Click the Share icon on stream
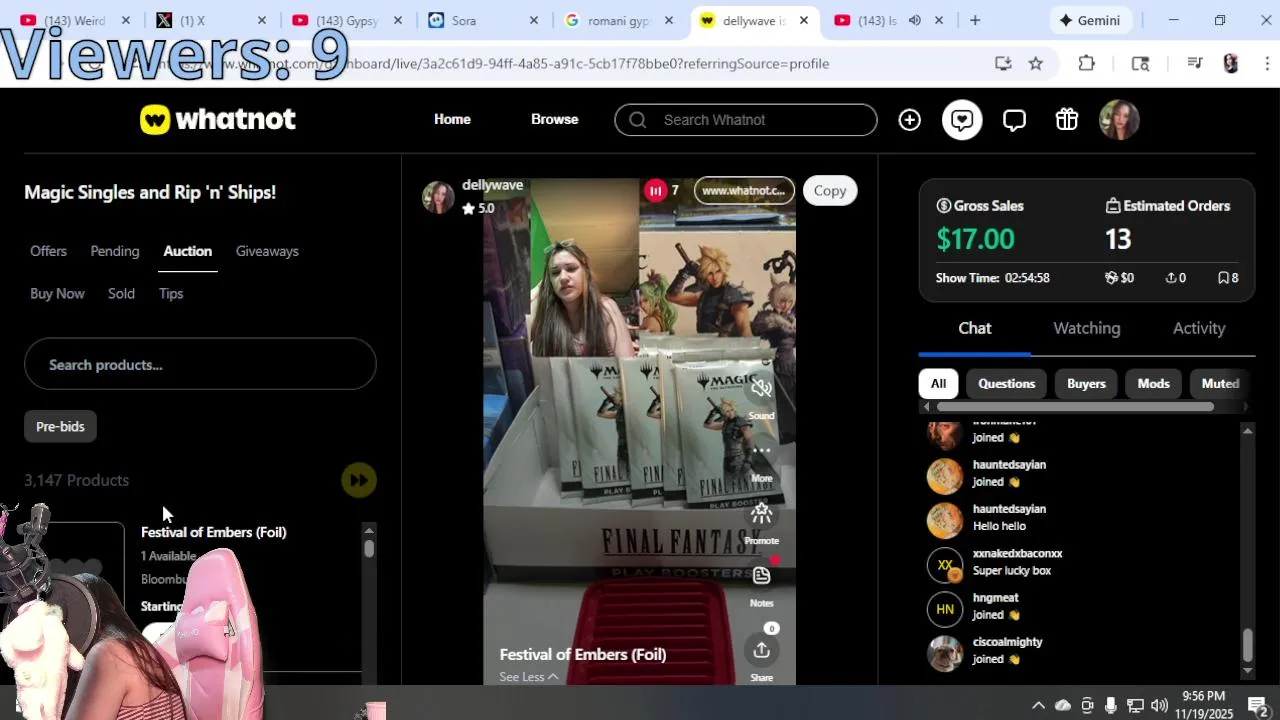1280x720 pixels. (x=761, y=651)
